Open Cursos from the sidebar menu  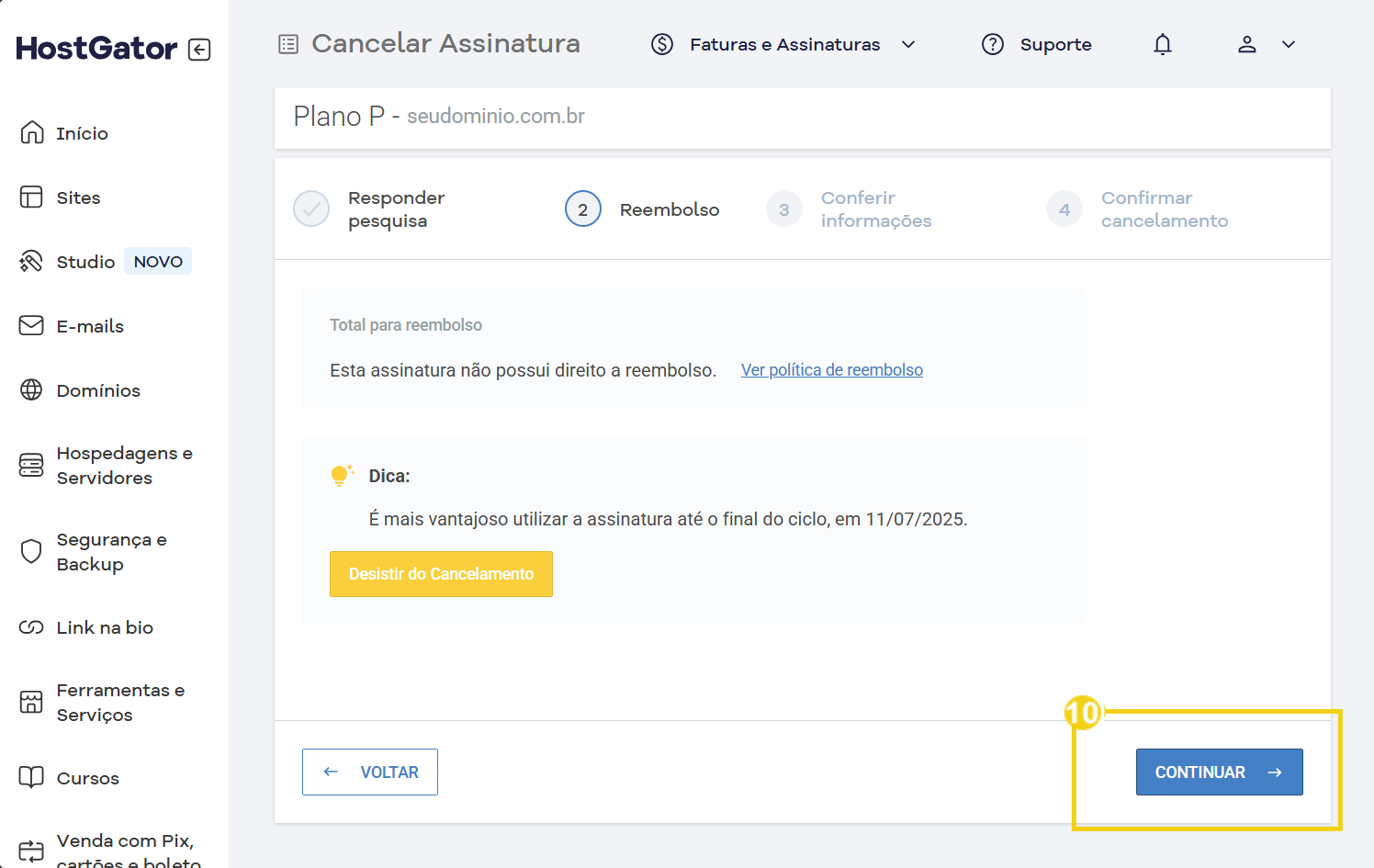pos(87,777)
